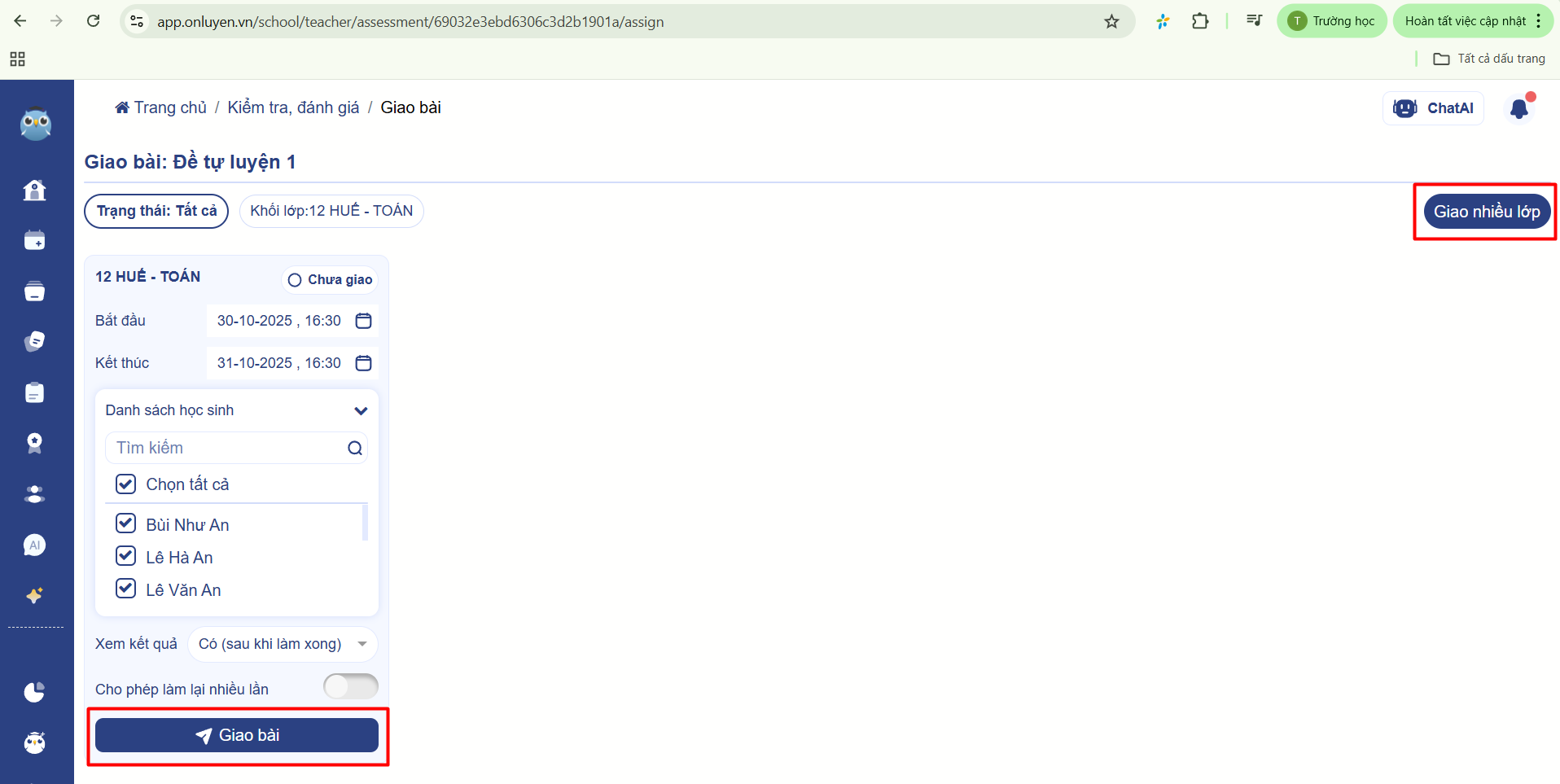Uncheck student Bùi Như An
This screenshot has width=1560, height=784.
(x=125, y=523)
